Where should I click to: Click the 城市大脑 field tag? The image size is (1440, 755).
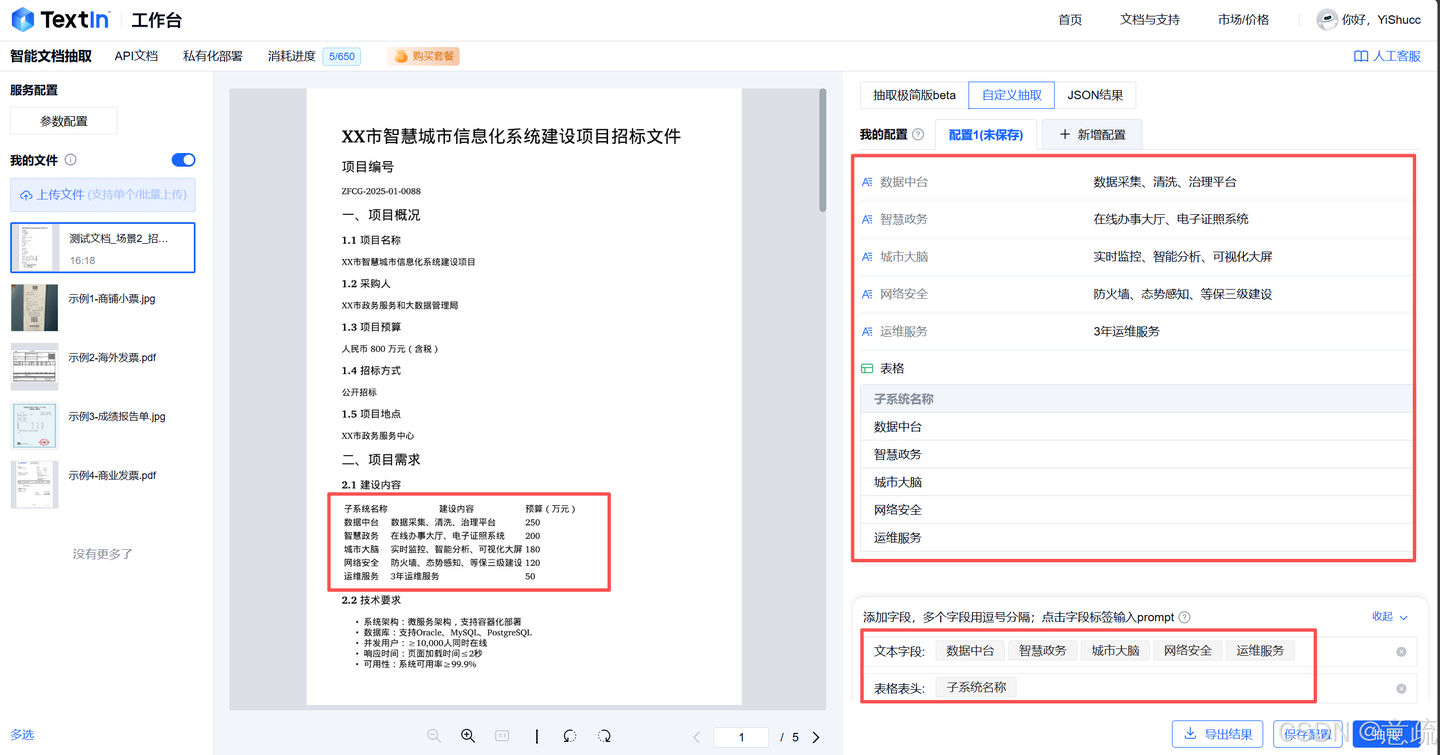click(x=1115, y=651)
